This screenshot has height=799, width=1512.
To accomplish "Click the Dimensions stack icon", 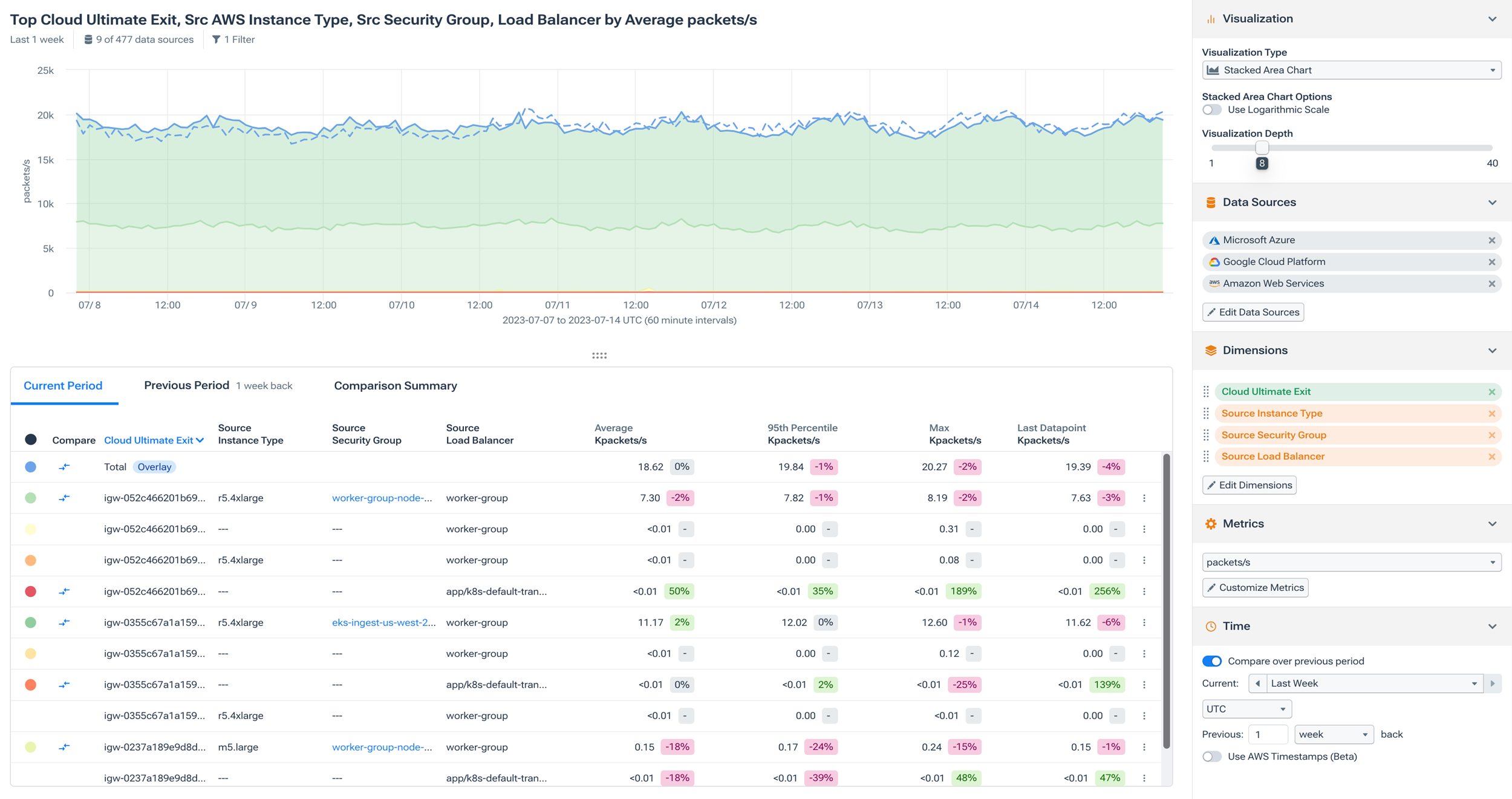I will click(1211, 350).
